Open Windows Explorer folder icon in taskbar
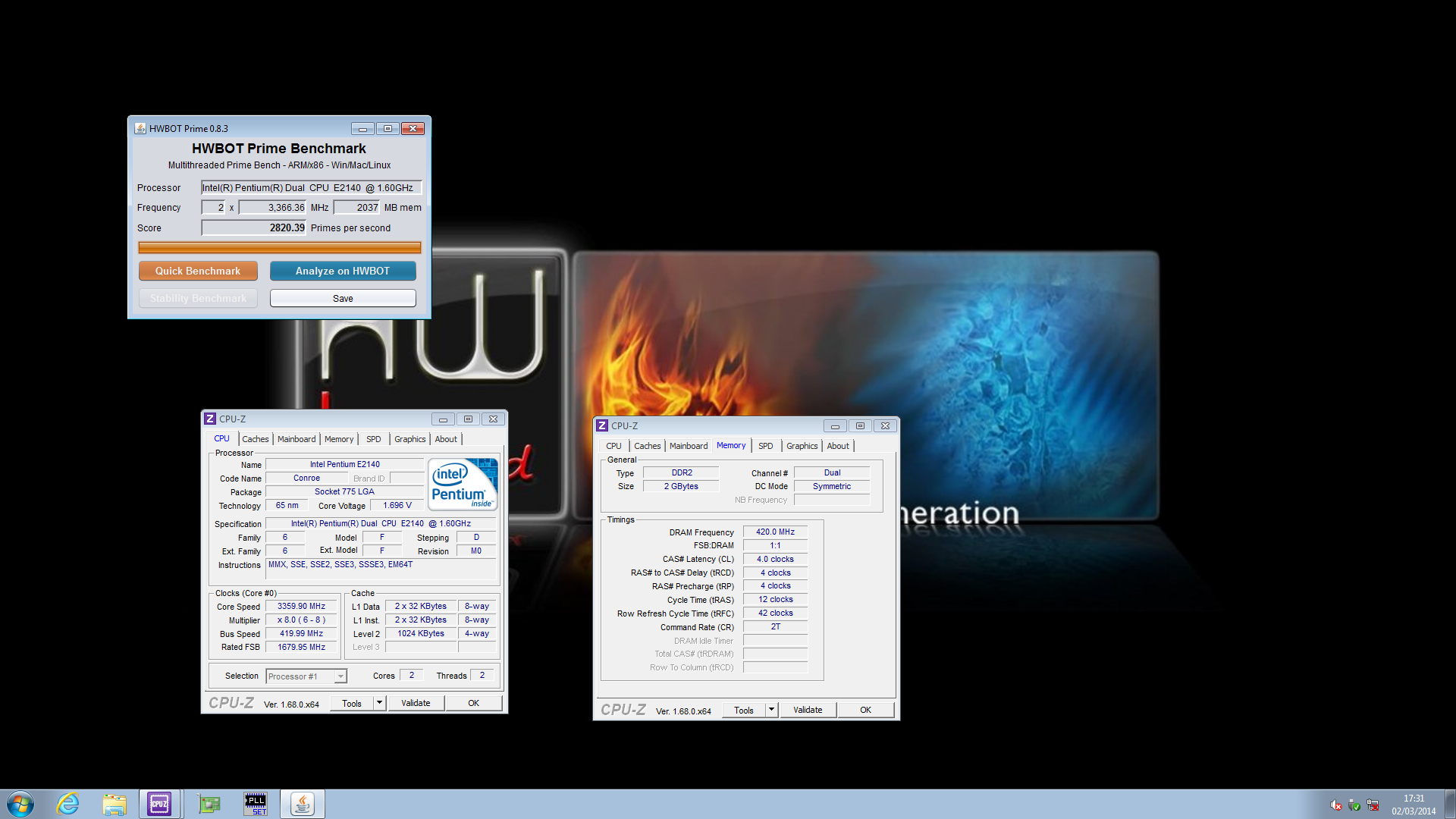The height and width of the screenshot is (819, 1456). pos(115,804)
